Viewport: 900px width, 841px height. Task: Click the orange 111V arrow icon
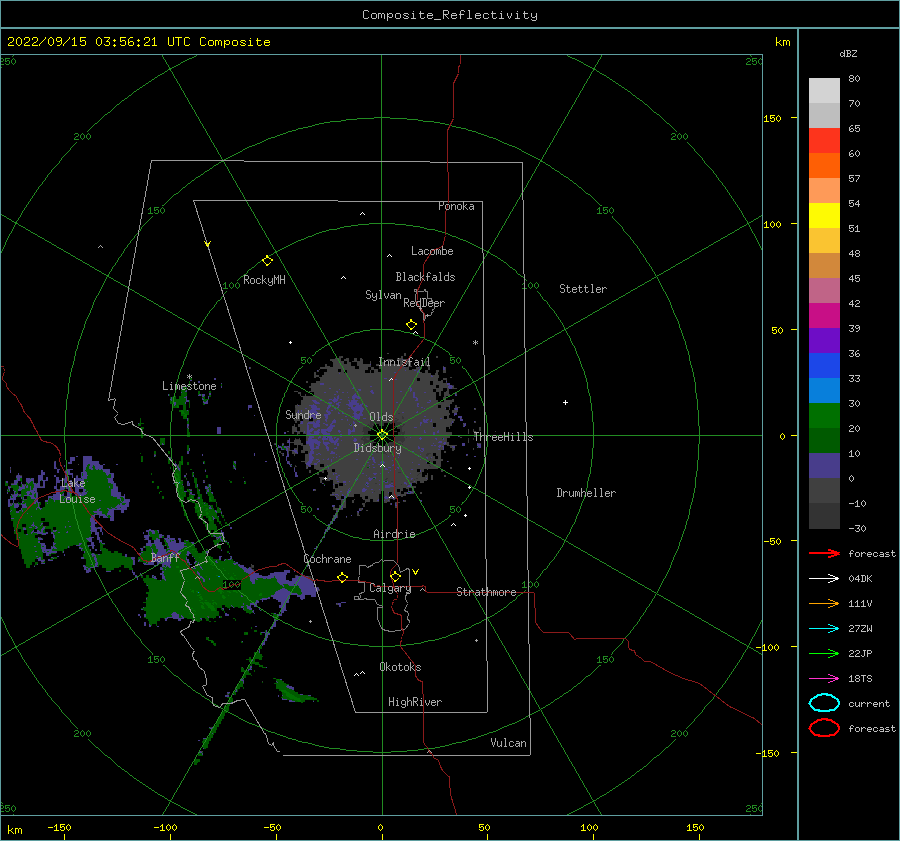click(x=824, y=603)
